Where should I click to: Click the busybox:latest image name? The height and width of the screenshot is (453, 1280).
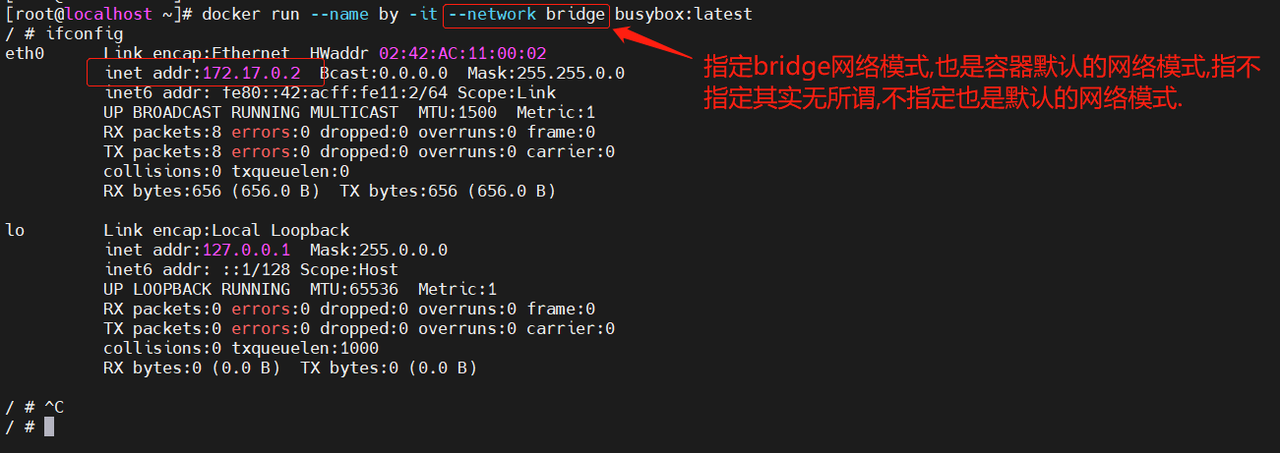tap(683, 15)
